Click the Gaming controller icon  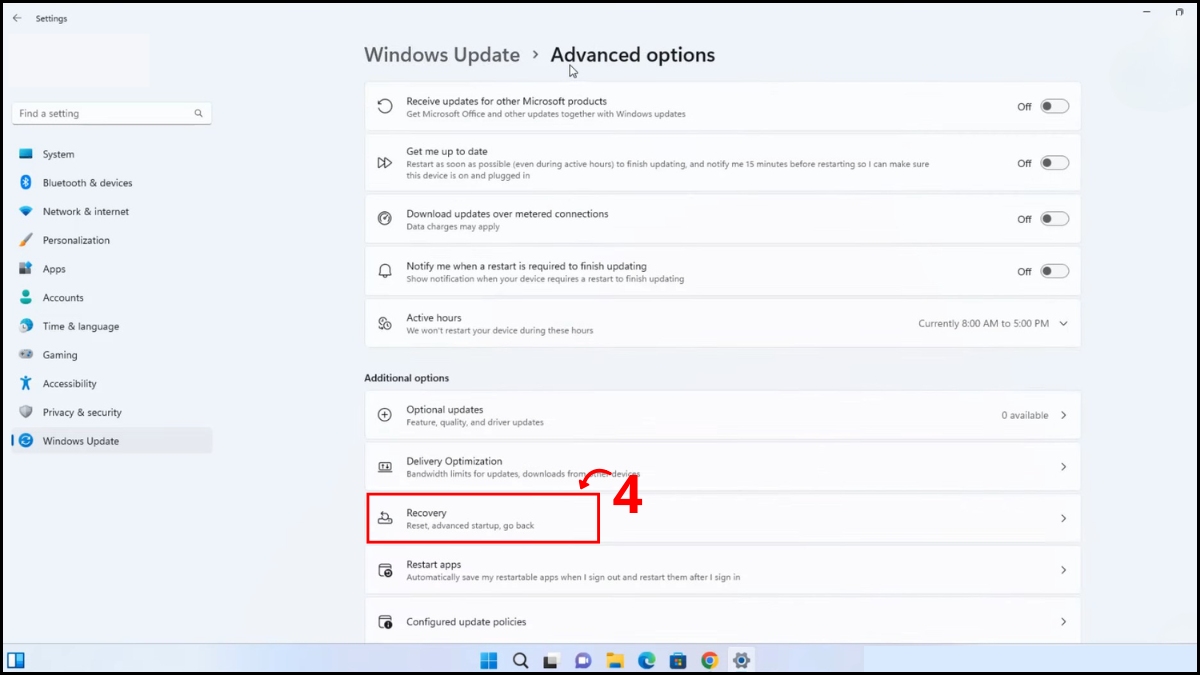coord(26,355)
